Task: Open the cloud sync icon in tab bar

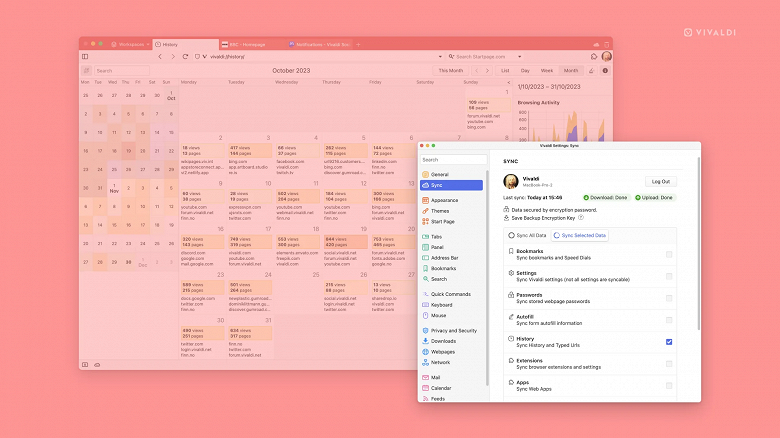Action: [x=596, y=44]
